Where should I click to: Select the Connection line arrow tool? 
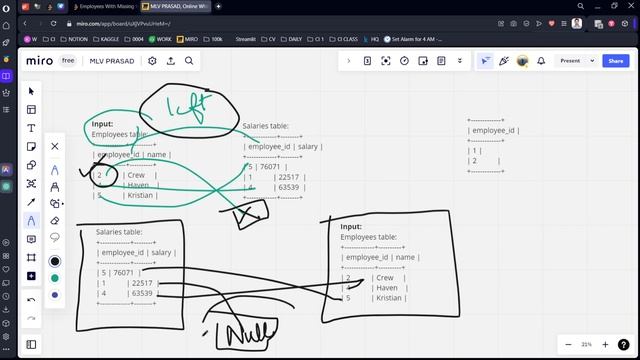coord(31,202)
